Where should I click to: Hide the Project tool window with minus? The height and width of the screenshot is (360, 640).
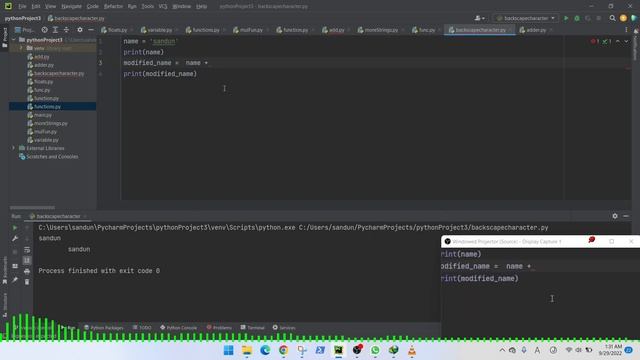tap(91, 30)
